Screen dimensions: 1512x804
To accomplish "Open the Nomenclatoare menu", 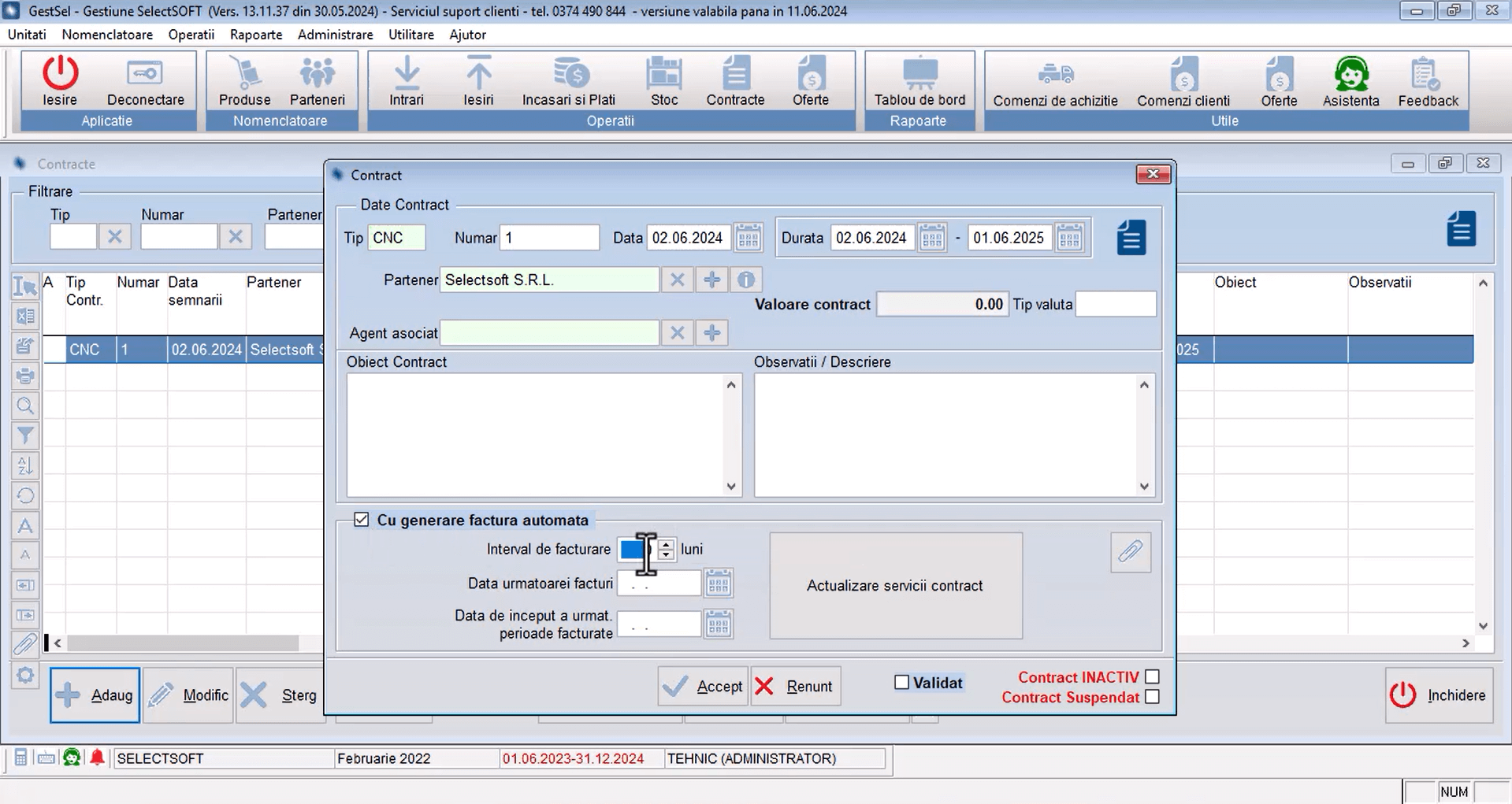I will point(107,35).
